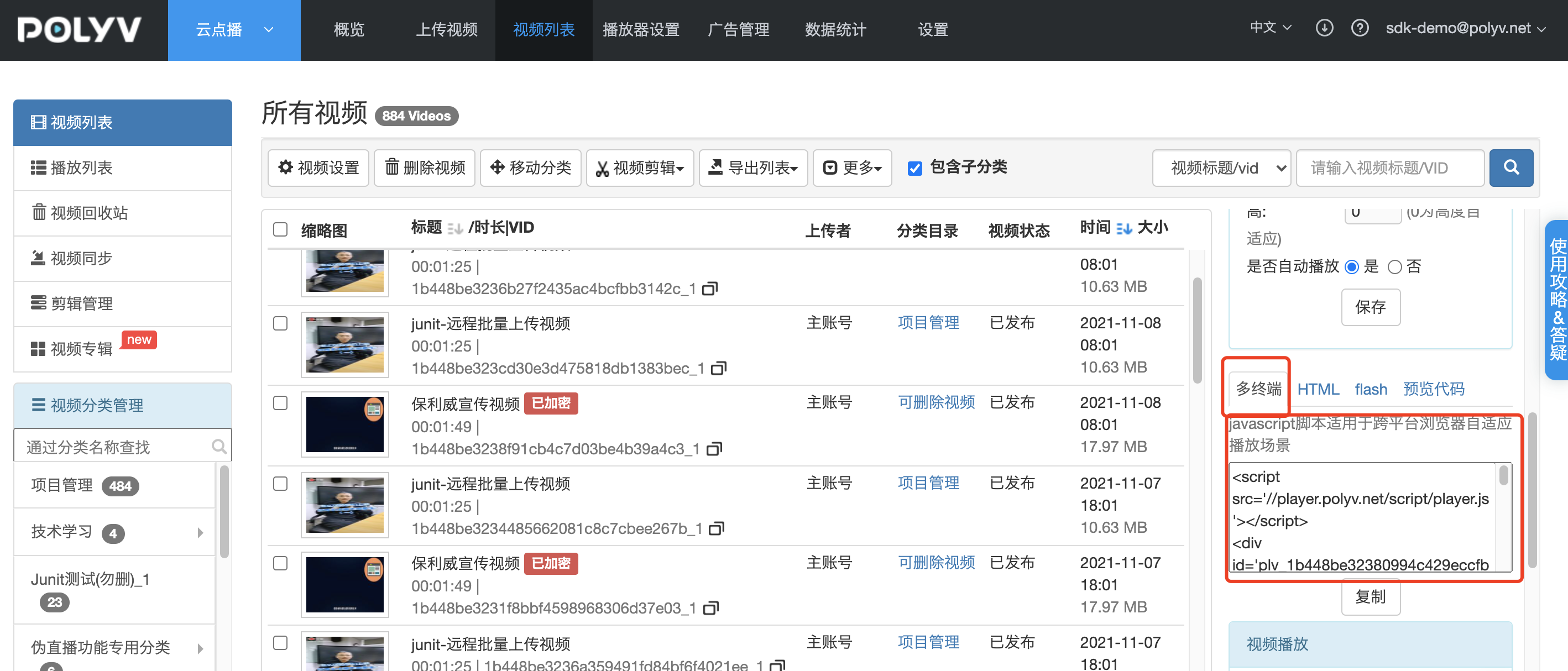This screenshot has height=671, width=1568.
Task: Open the 云点播 product dropdown
Action: (x=234, y=30)
